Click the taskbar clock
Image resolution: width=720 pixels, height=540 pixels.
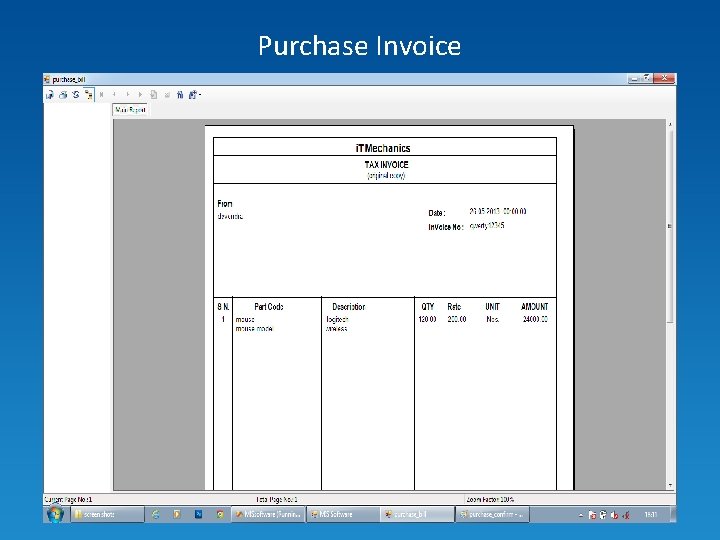pyautogui.click(x=650, y=515)
